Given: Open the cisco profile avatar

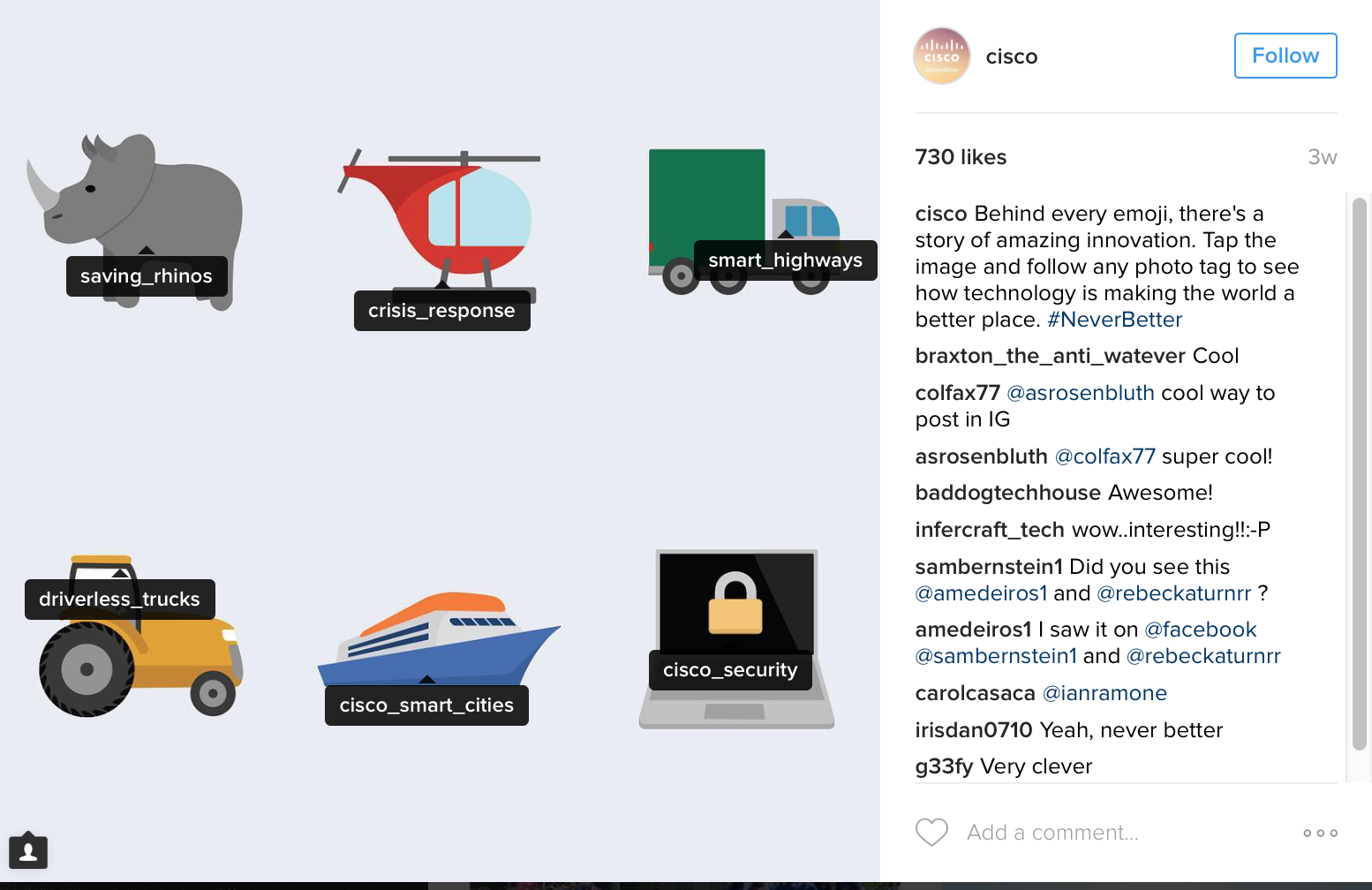Looking at the screenshot, I should (941, 56).
